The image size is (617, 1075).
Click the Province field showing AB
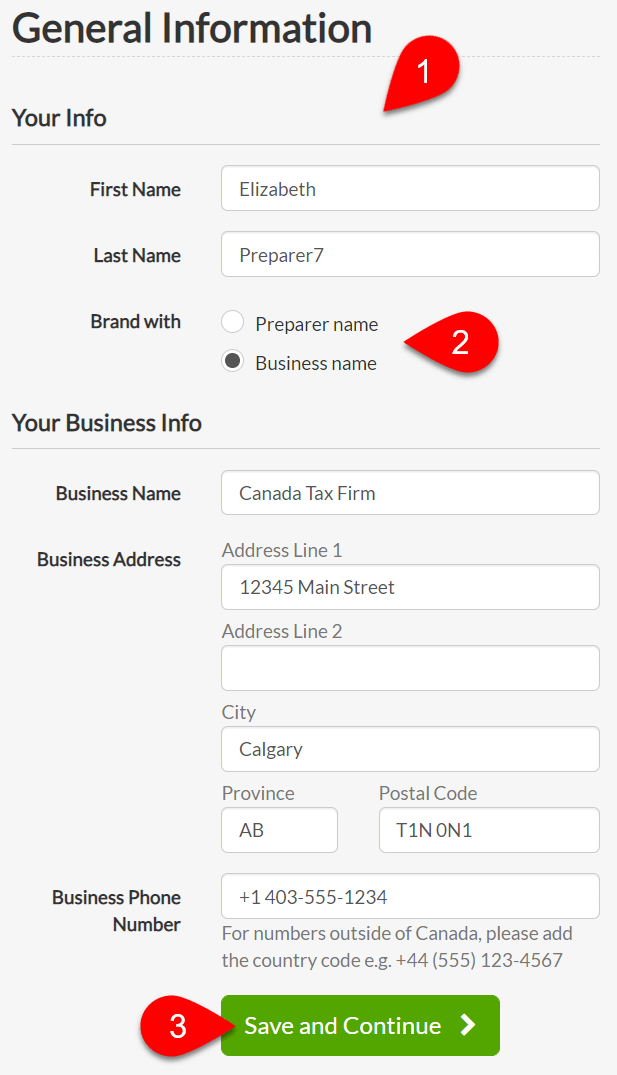(x=279, y=830)
